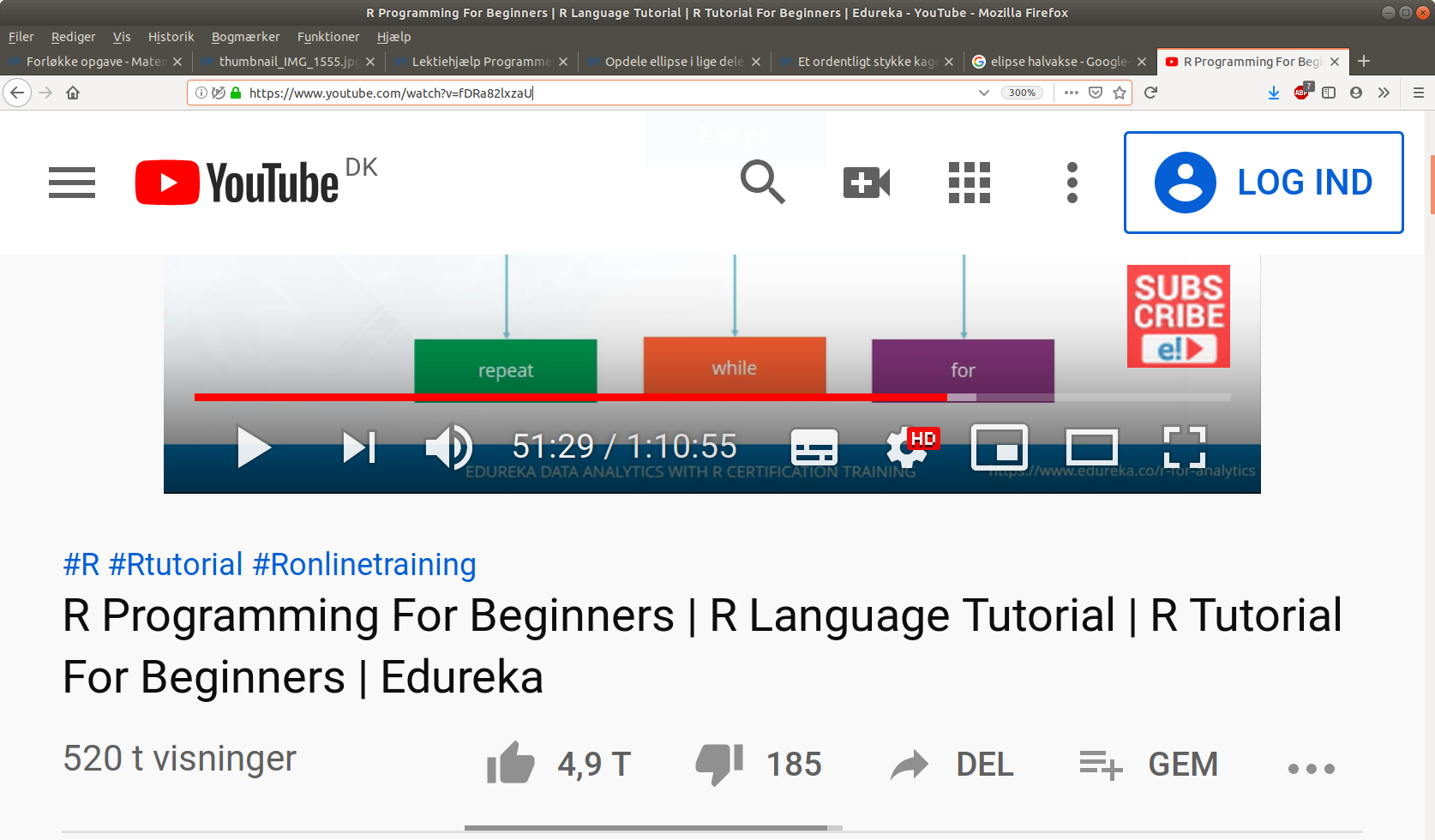Switch to Lektiehjælp Programmering tab
Screen dimensions: 1435x840
click(482, 62)
